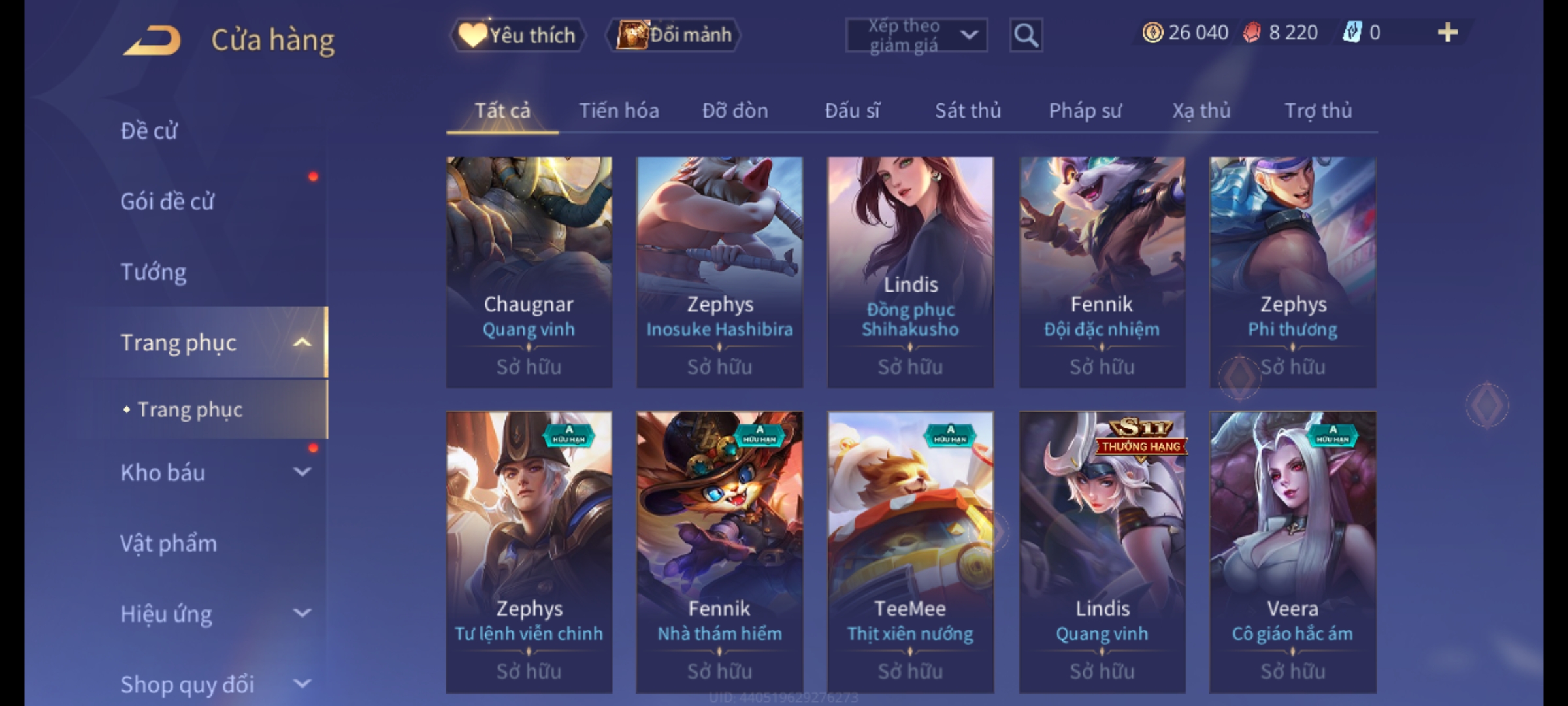This screenshot has height=706, width=1568.
Task: Open the Tướng sidebar menu
Action: (154, 272)
